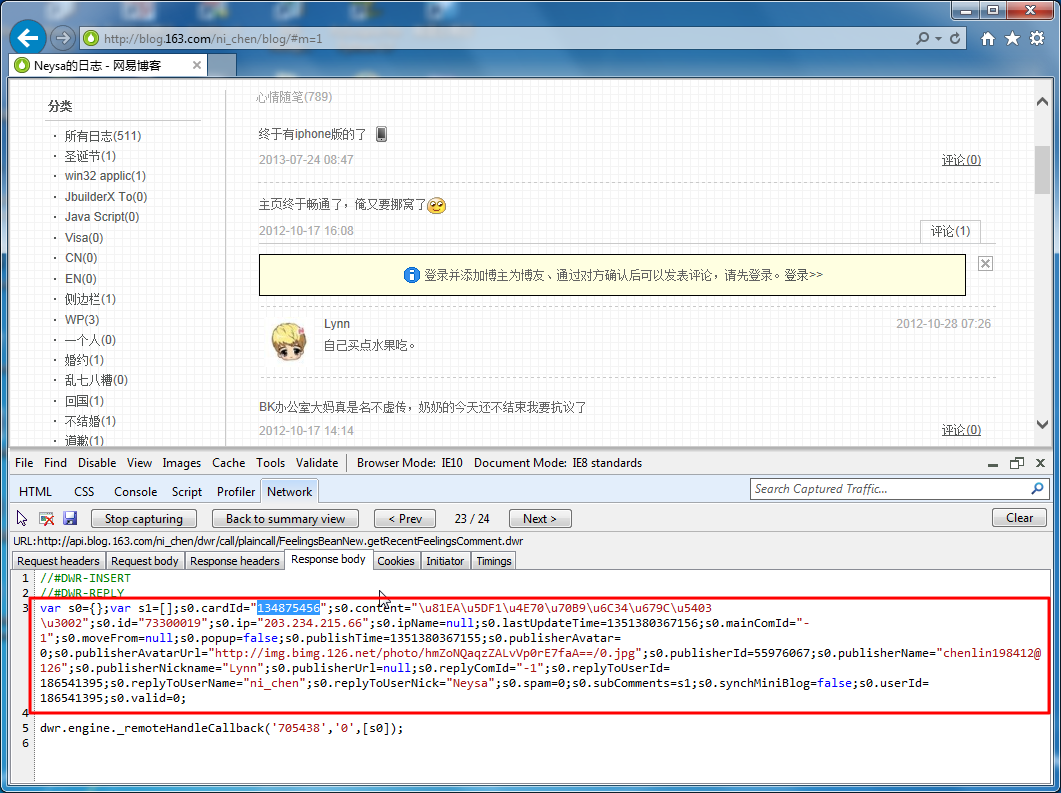The height and width of the screenshot is (793, 1061).
Task: Open the Request headers tab
Action: [58, 561]
